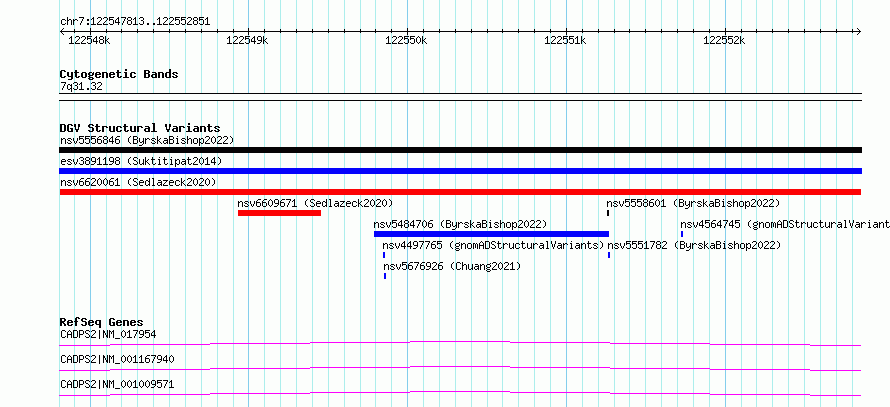This screenshot has width=890, height=407.
Task: Click the magenta line of CADPS2|NM_001009571
Action: tap(460, 393)
